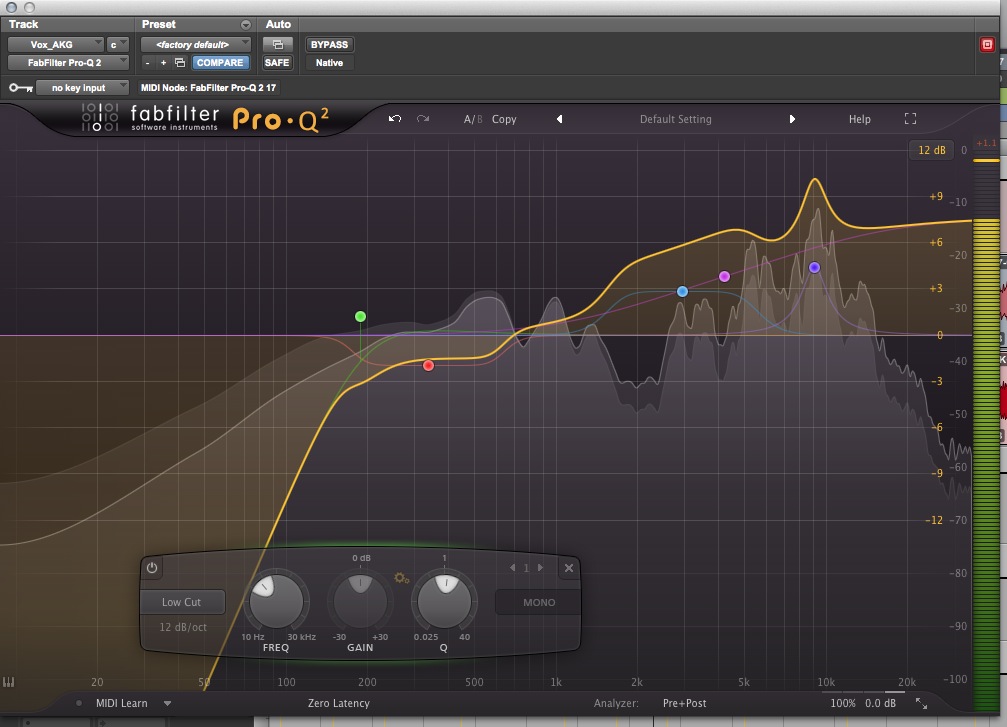Toggle MIDI Learn enable dot

(x=79, y=703)
